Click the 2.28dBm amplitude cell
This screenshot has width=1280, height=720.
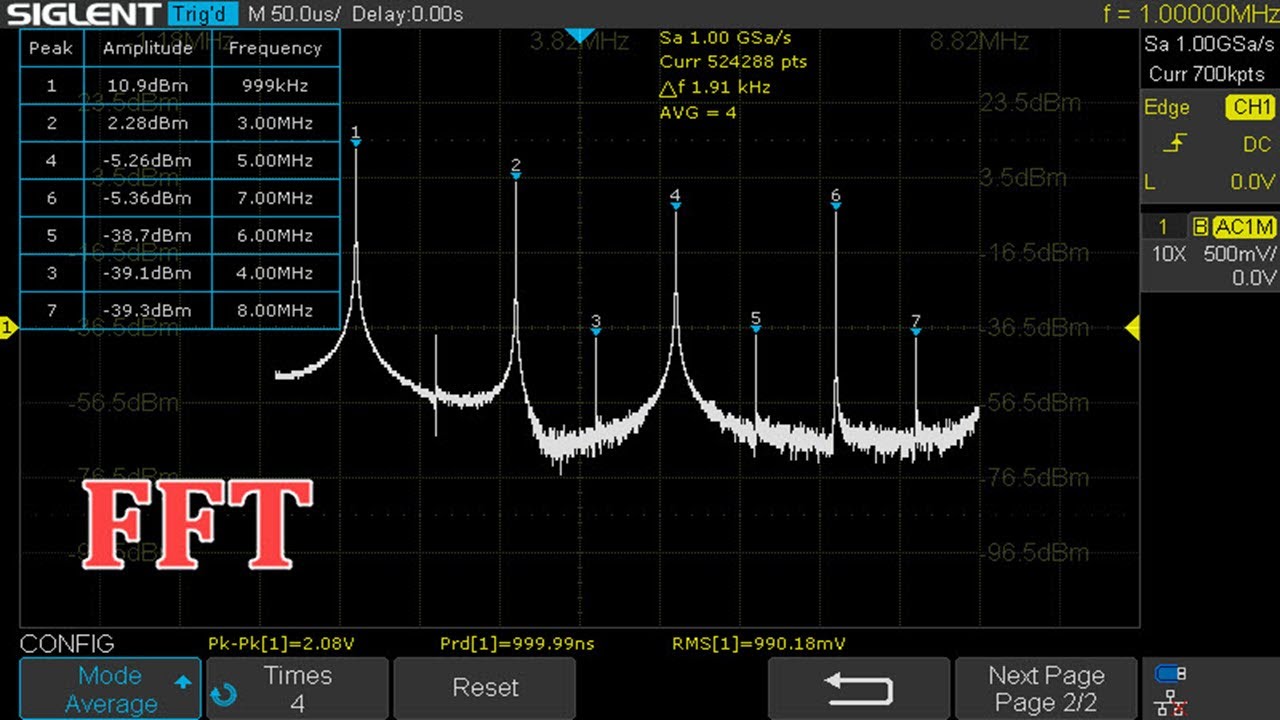coord(147,123)
